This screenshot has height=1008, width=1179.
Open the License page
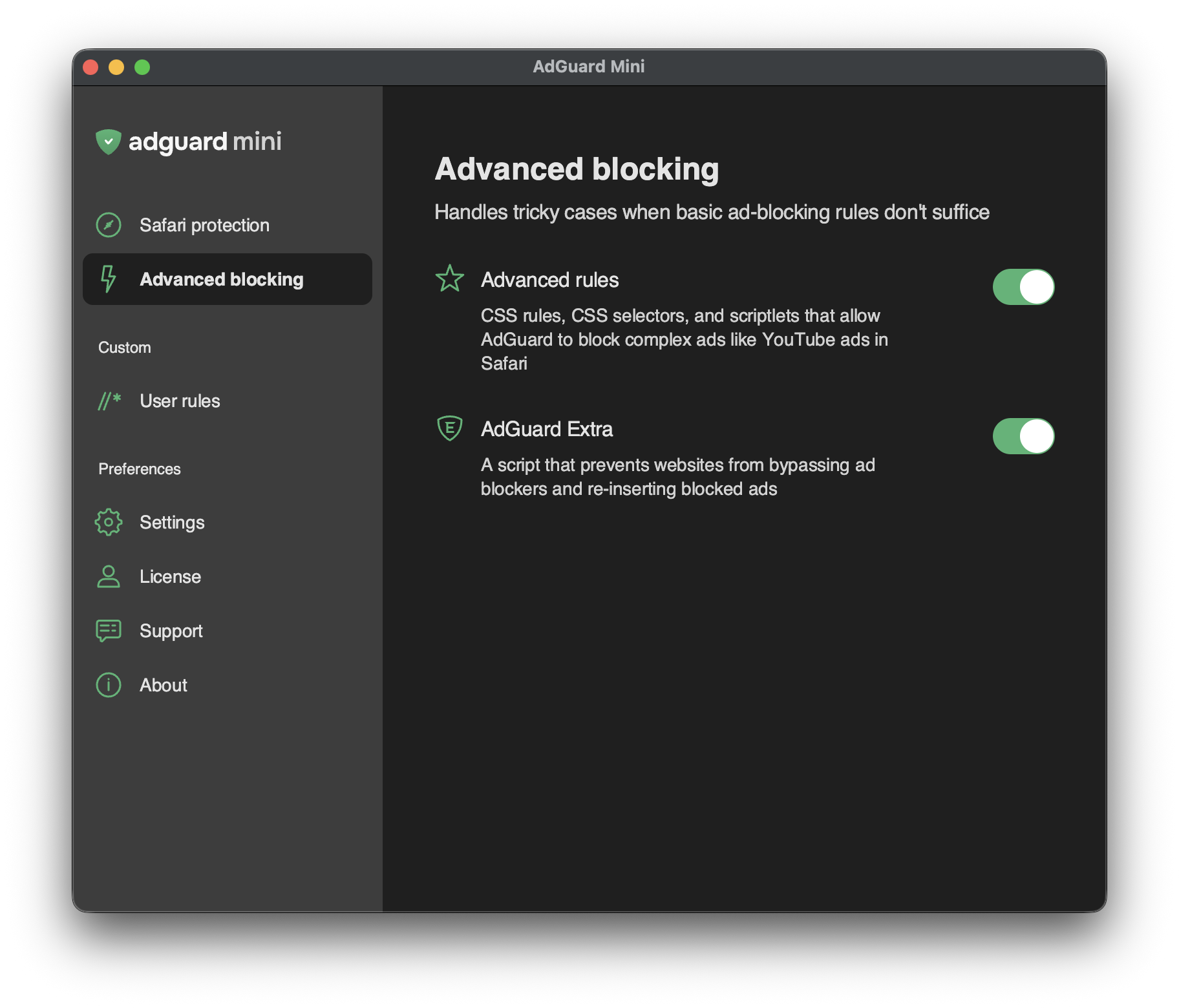coord(170,576)
